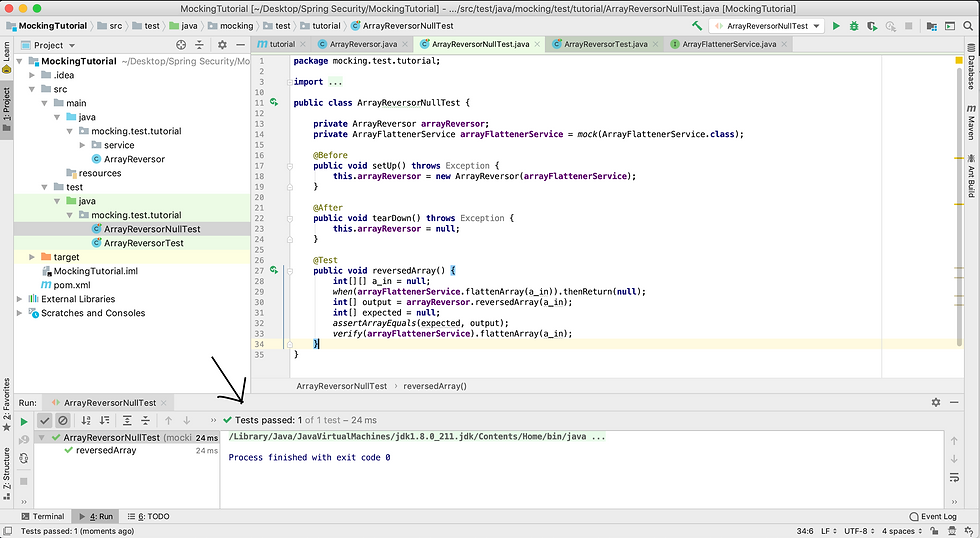Open the Project Structure dialog icon

[931, 26]
